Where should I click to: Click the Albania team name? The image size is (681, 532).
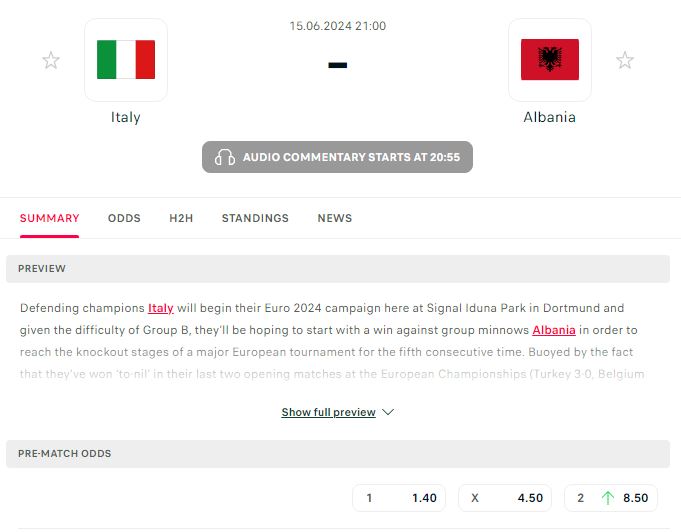click(x=549, y=117)
